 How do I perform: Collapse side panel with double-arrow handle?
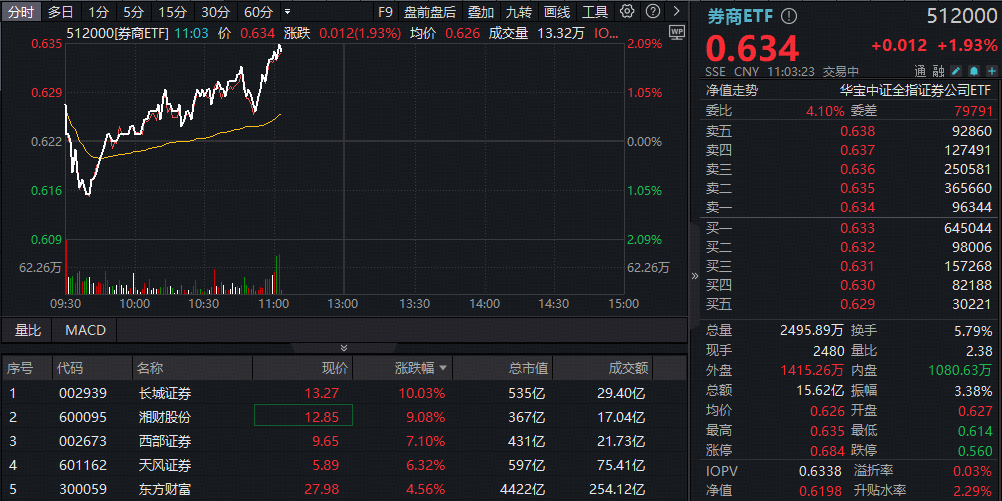coord(695,276)
